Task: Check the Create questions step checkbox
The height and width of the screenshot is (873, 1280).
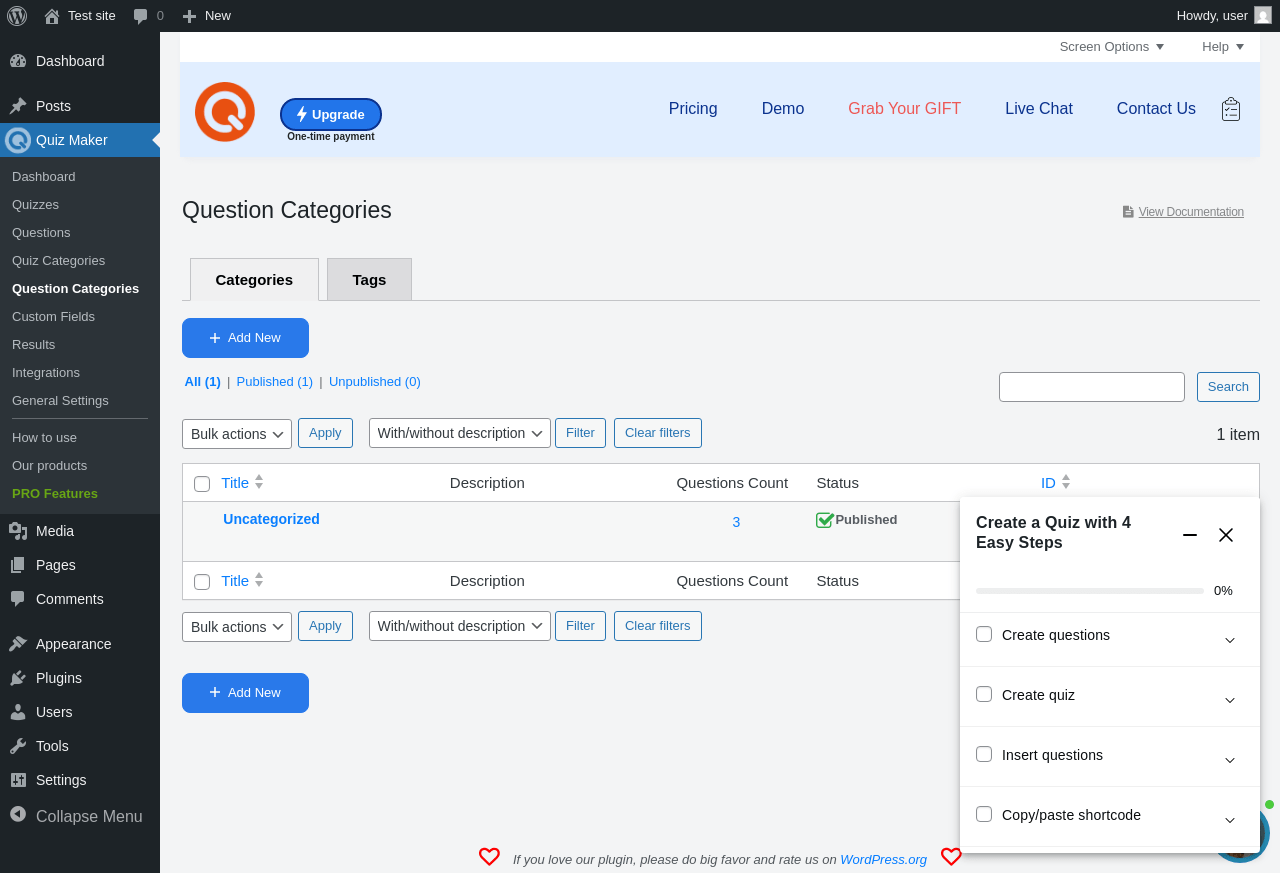Action: click(x=984, y=634)
